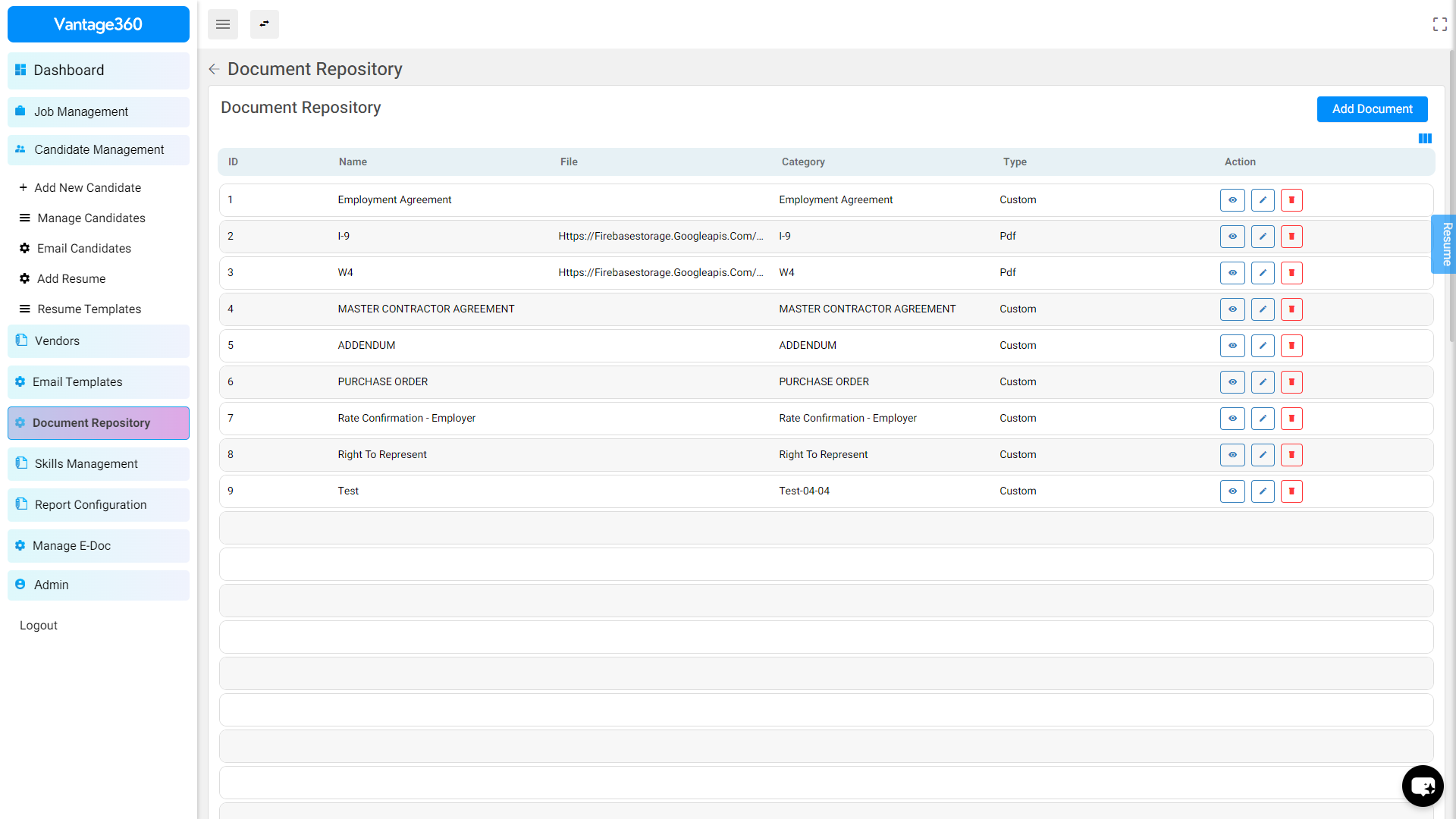Viewport: 1456px width, 819px height.
Task: Click the Logout link
Action: 39,626
